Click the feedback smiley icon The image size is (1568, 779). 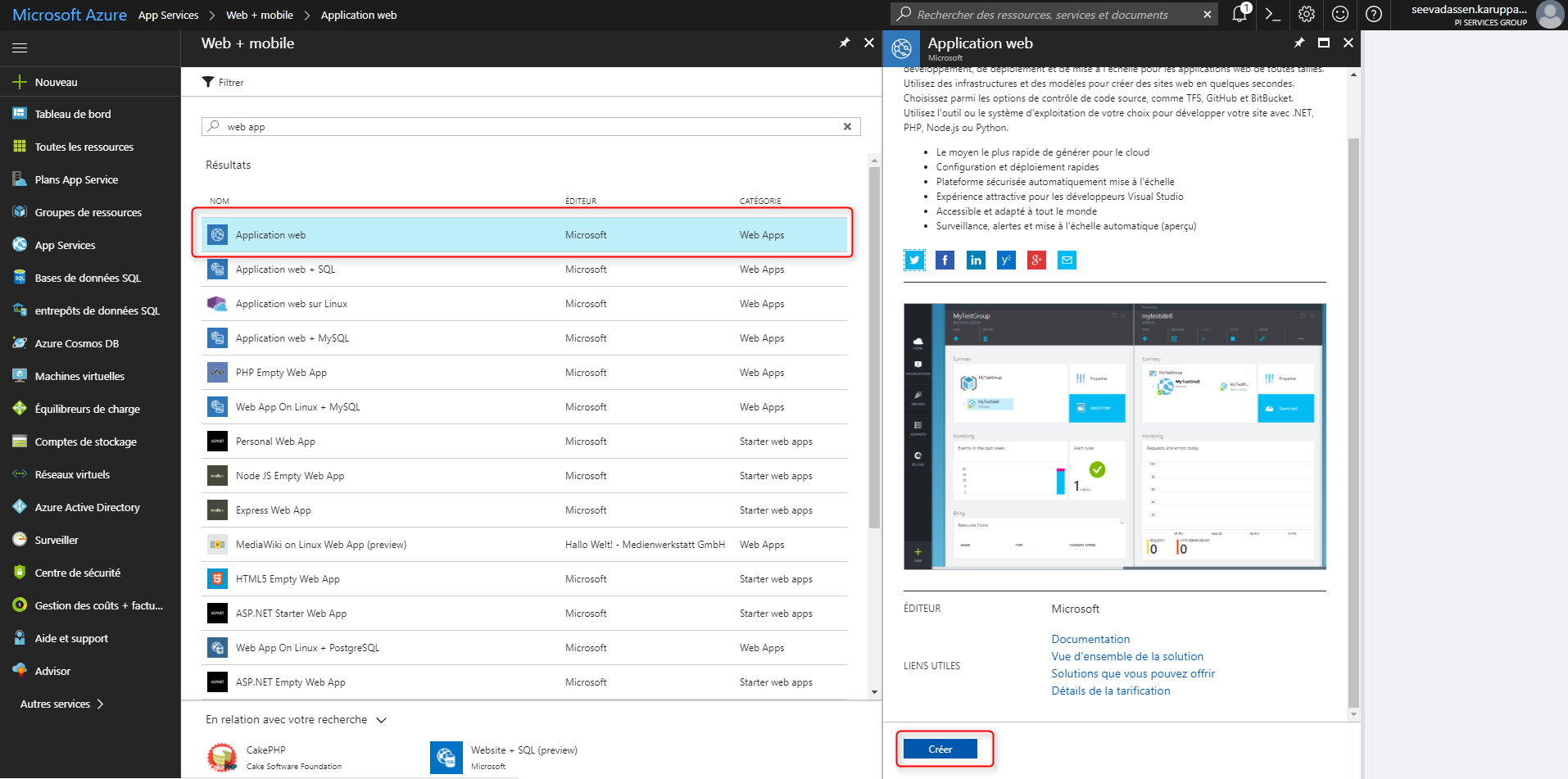[x=1340, y=14]
